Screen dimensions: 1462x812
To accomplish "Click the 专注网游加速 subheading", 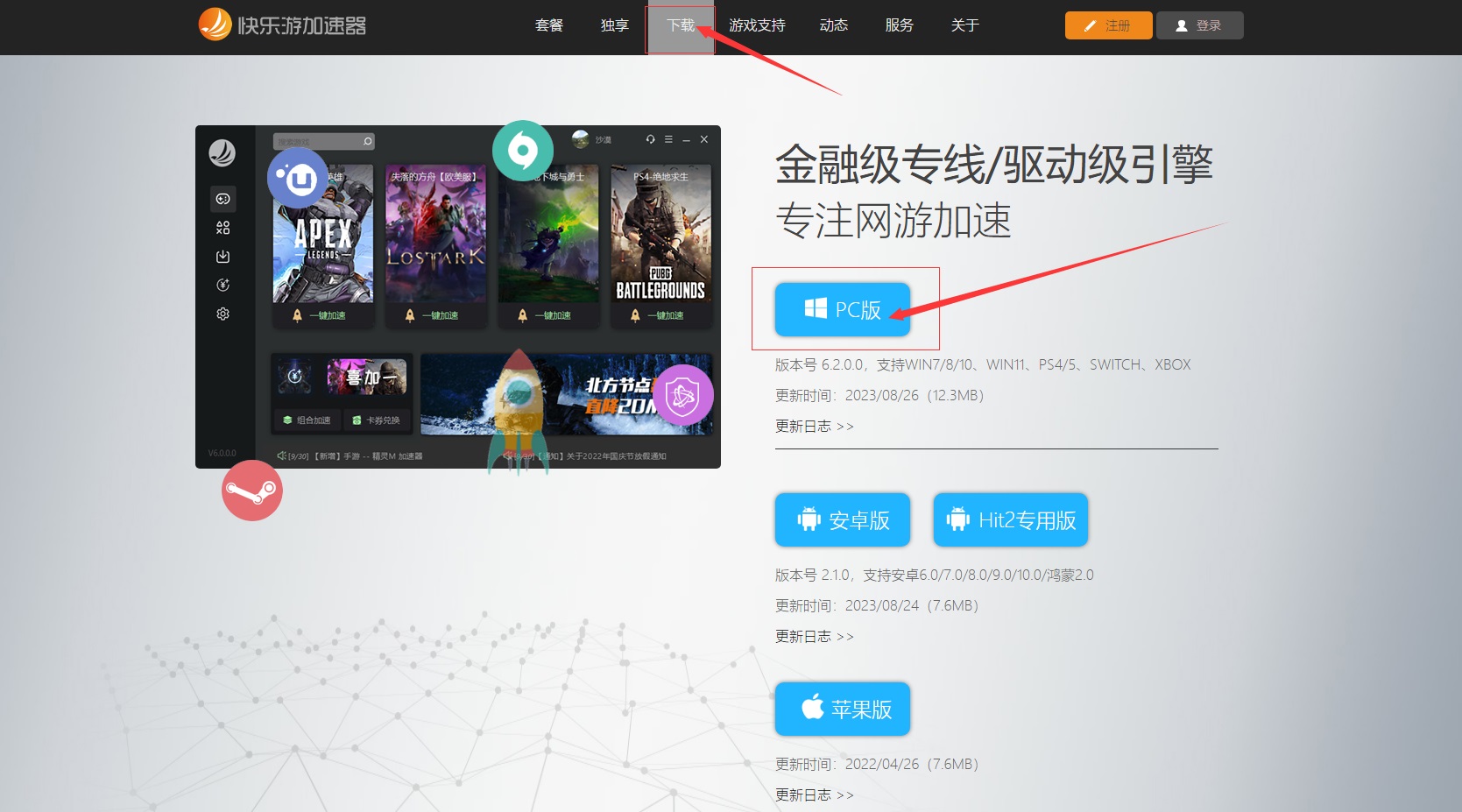I will (893, 220).
